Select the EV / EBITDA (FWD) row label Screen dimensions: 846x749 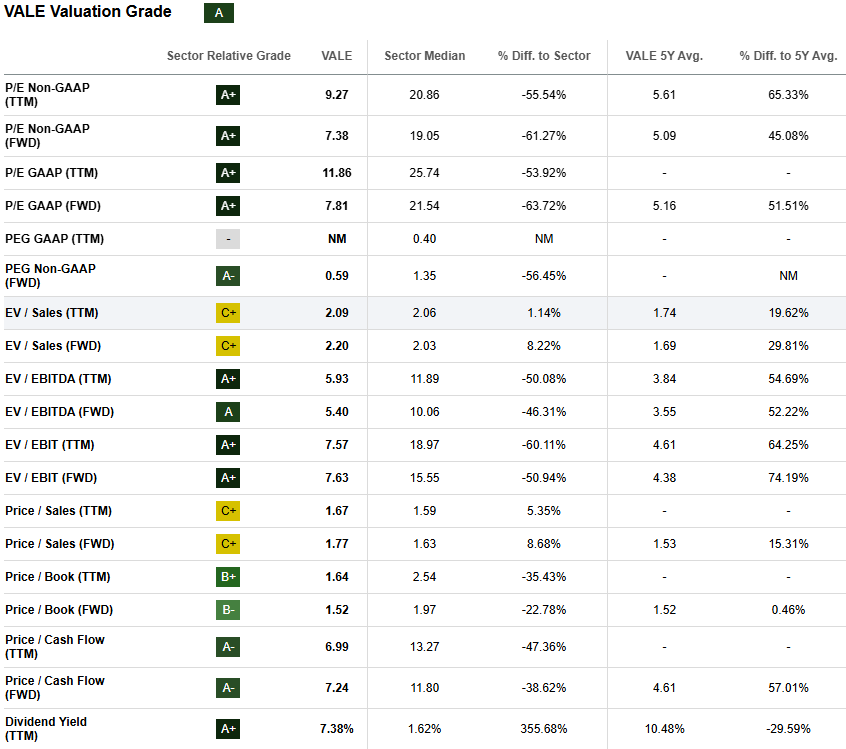point(59,412)
